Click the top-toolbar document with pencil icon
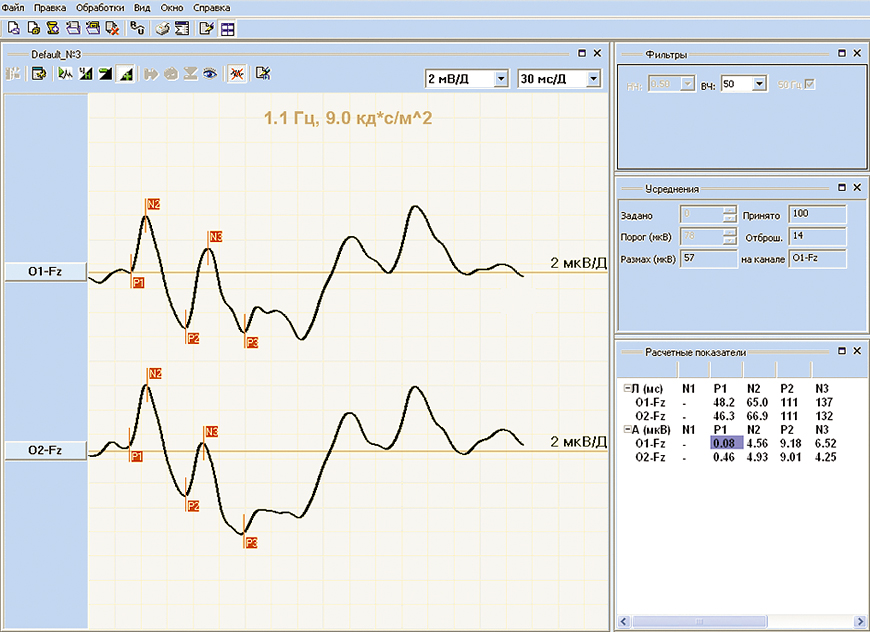This screenshot has width=870, height=632. pos(206,28)
